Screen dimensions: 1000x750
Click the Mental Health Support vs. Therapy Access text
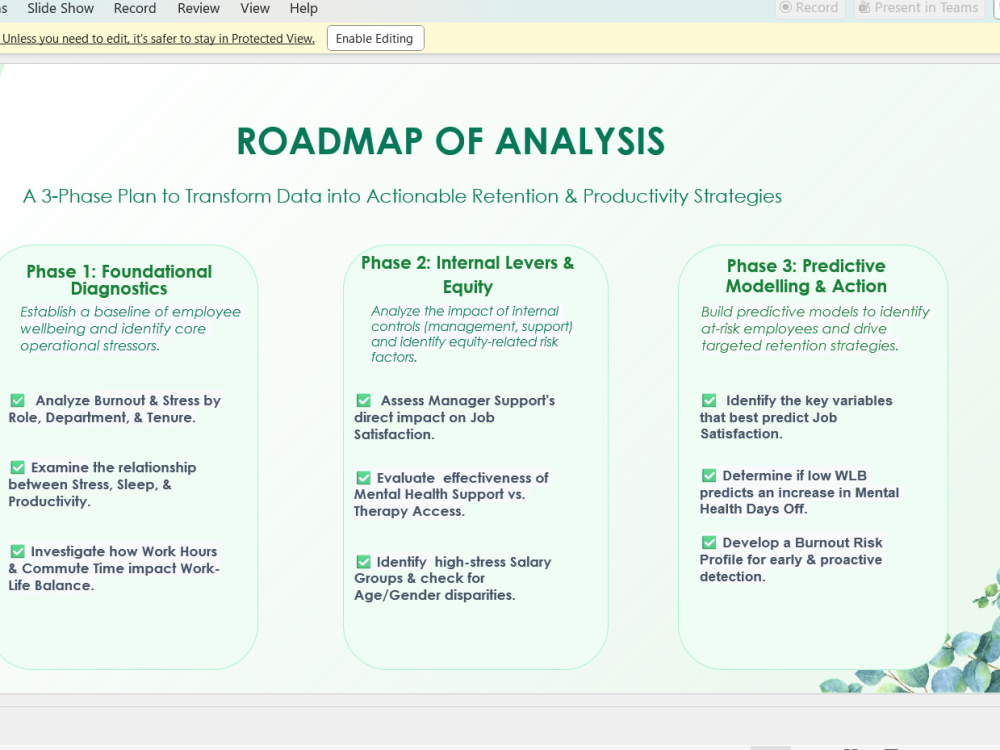click(x=439, y=503)
